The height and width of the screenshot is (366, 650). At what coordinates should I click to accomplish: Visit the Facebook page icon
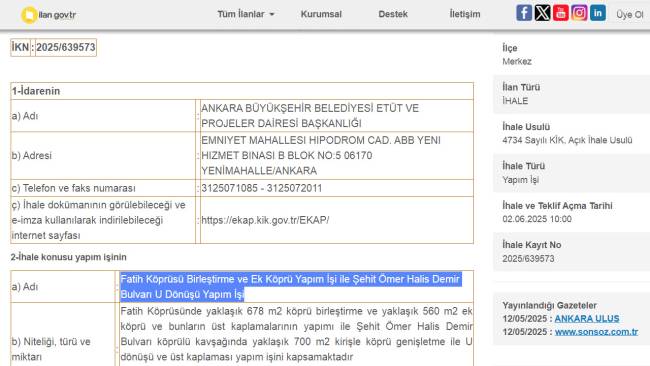pyautogui.click(x=524, y=13)
